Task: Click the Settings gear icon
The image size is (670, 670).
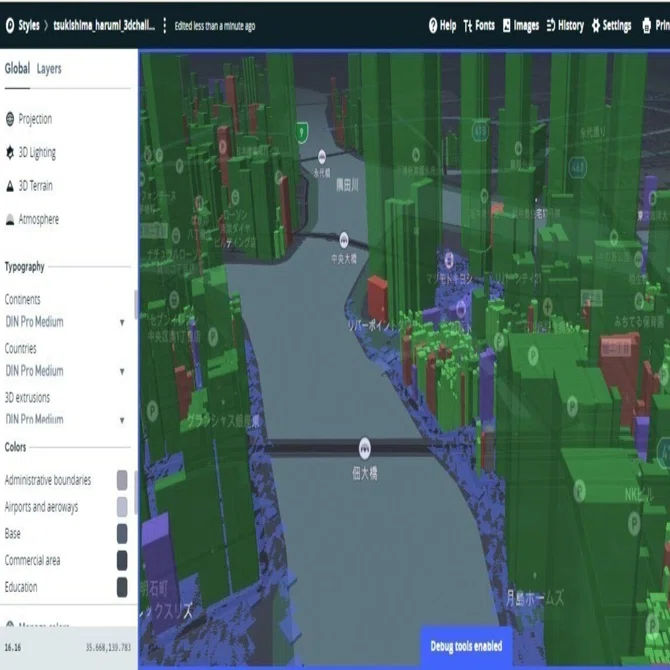Action: coord(596,26)
